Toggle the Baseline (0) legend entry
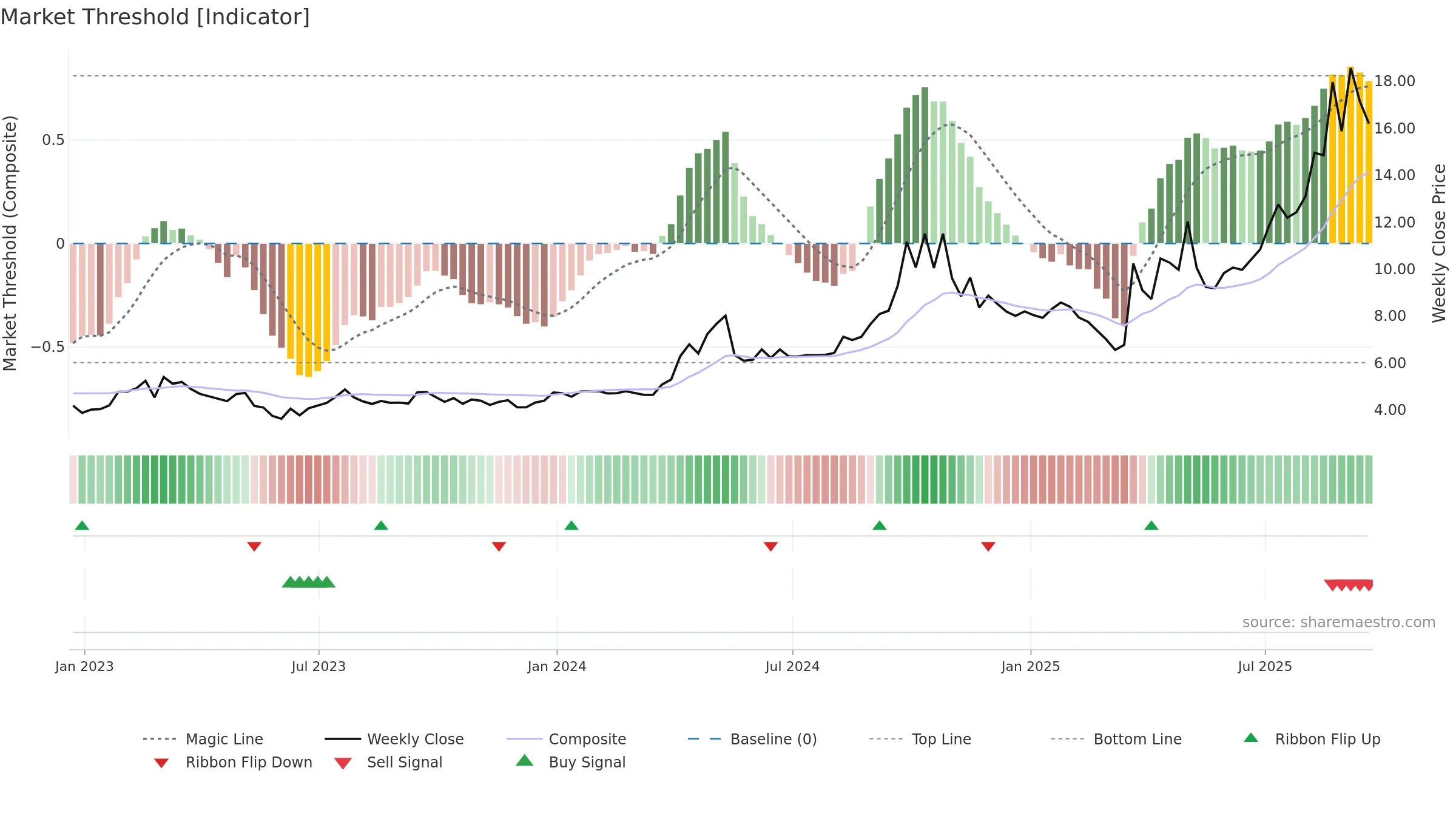 click(752, 739)
